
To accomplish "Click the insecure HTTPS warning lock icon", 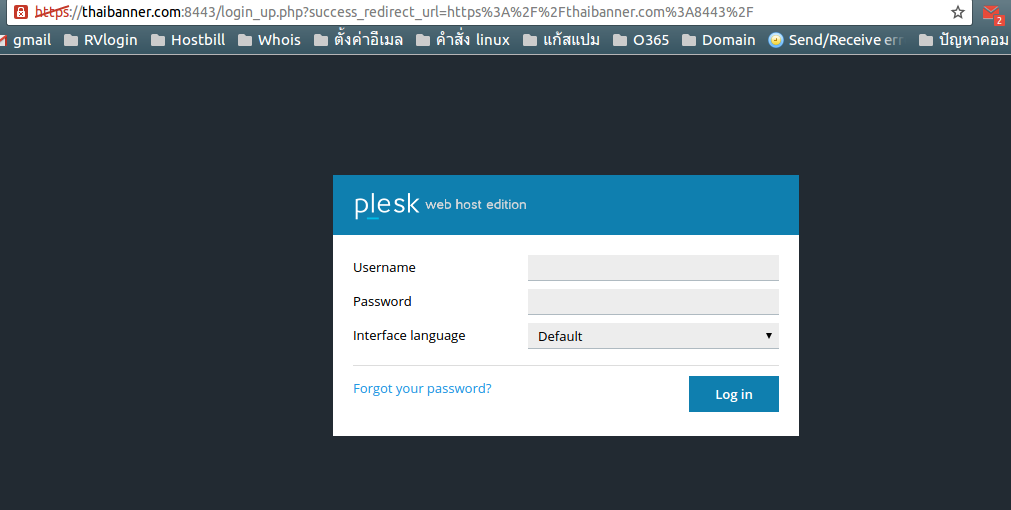I will pos(20,12).
